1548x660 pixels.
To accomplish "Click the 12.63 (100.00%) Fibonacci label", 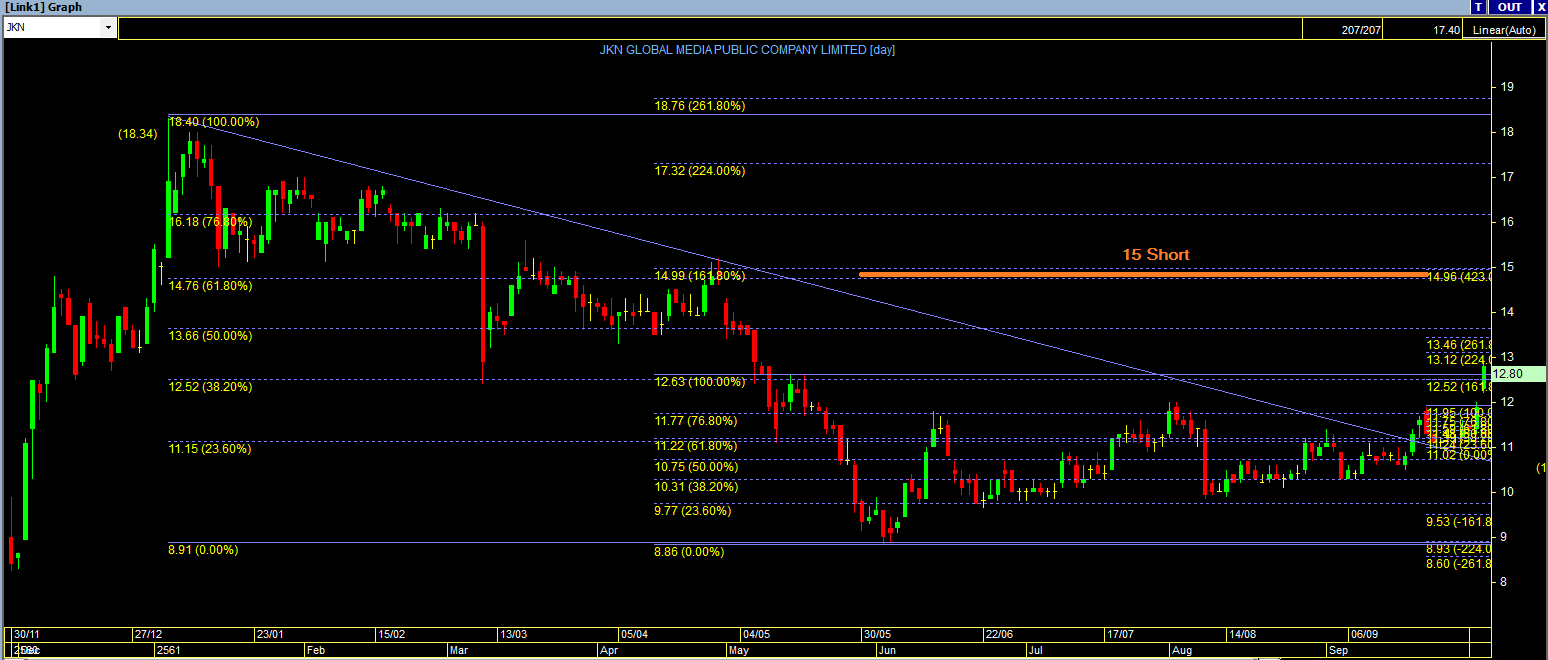I will (x=700, y=381).
